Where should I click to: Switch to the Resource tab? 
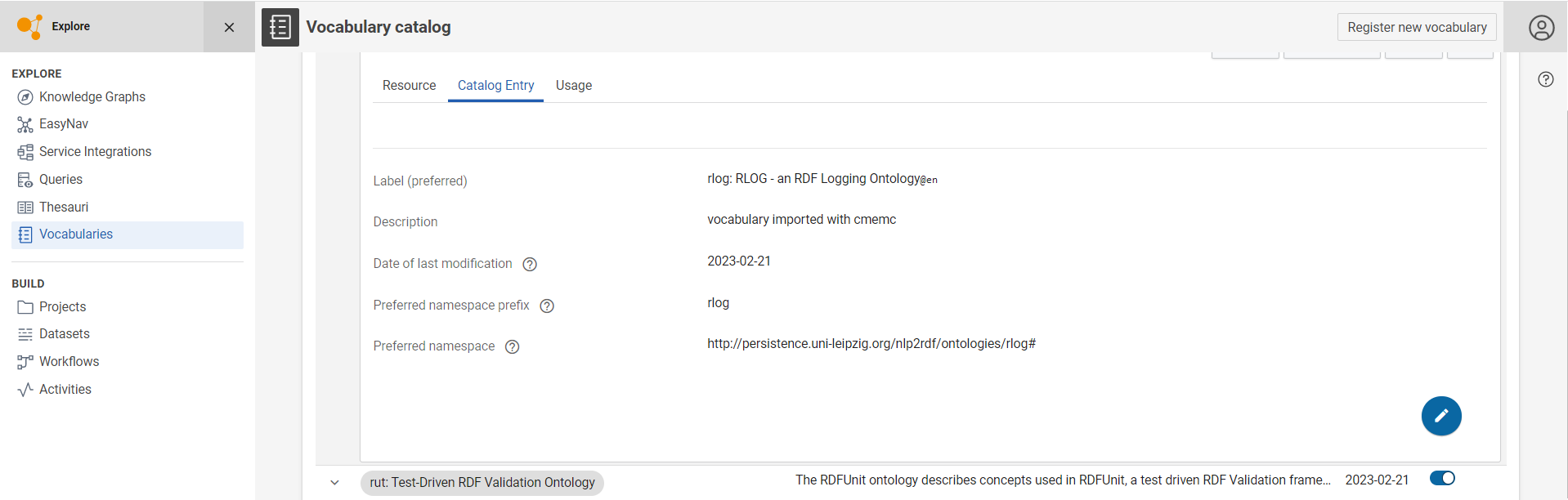point(409,86)
